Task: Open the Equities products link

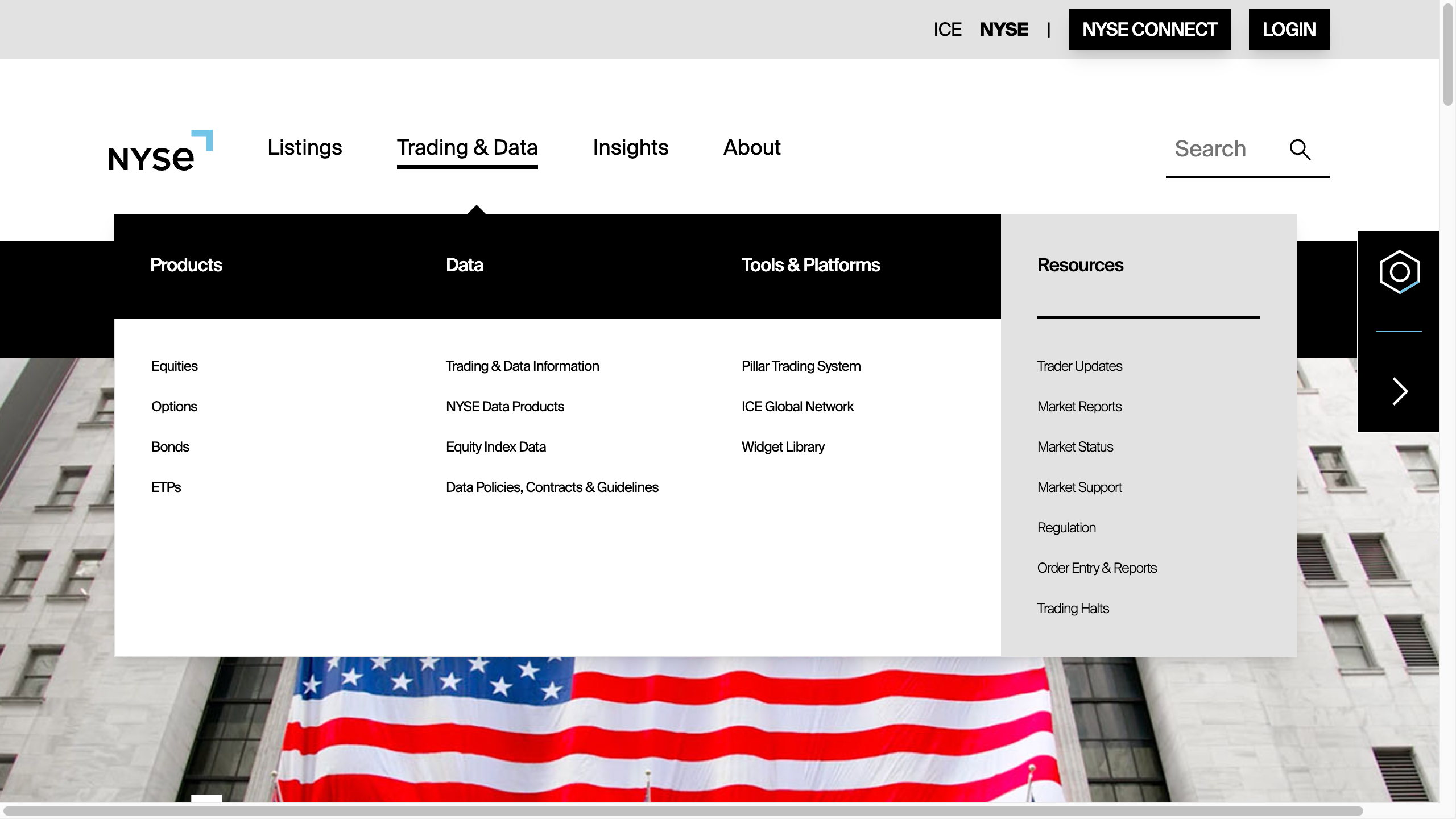Action: tap(174, 366)
